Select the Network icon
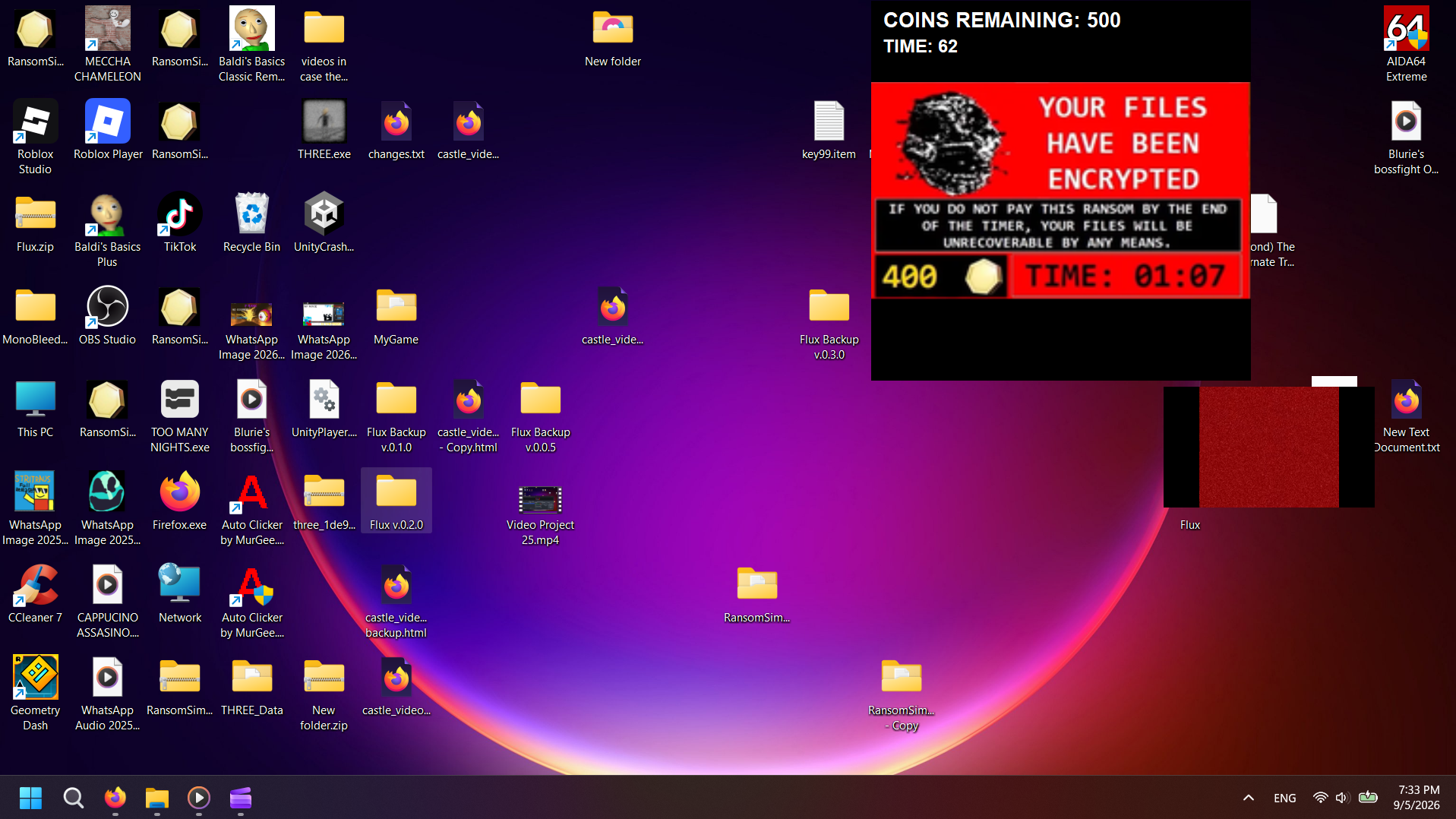1456x819 pixels. point(180,593)
